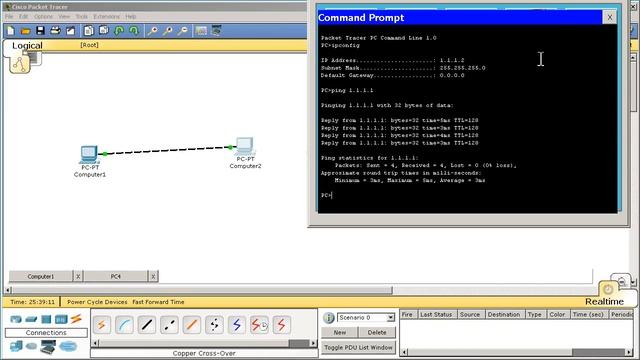Select the Hubs device category icon

pyautogui.click(x=46, y=319)
